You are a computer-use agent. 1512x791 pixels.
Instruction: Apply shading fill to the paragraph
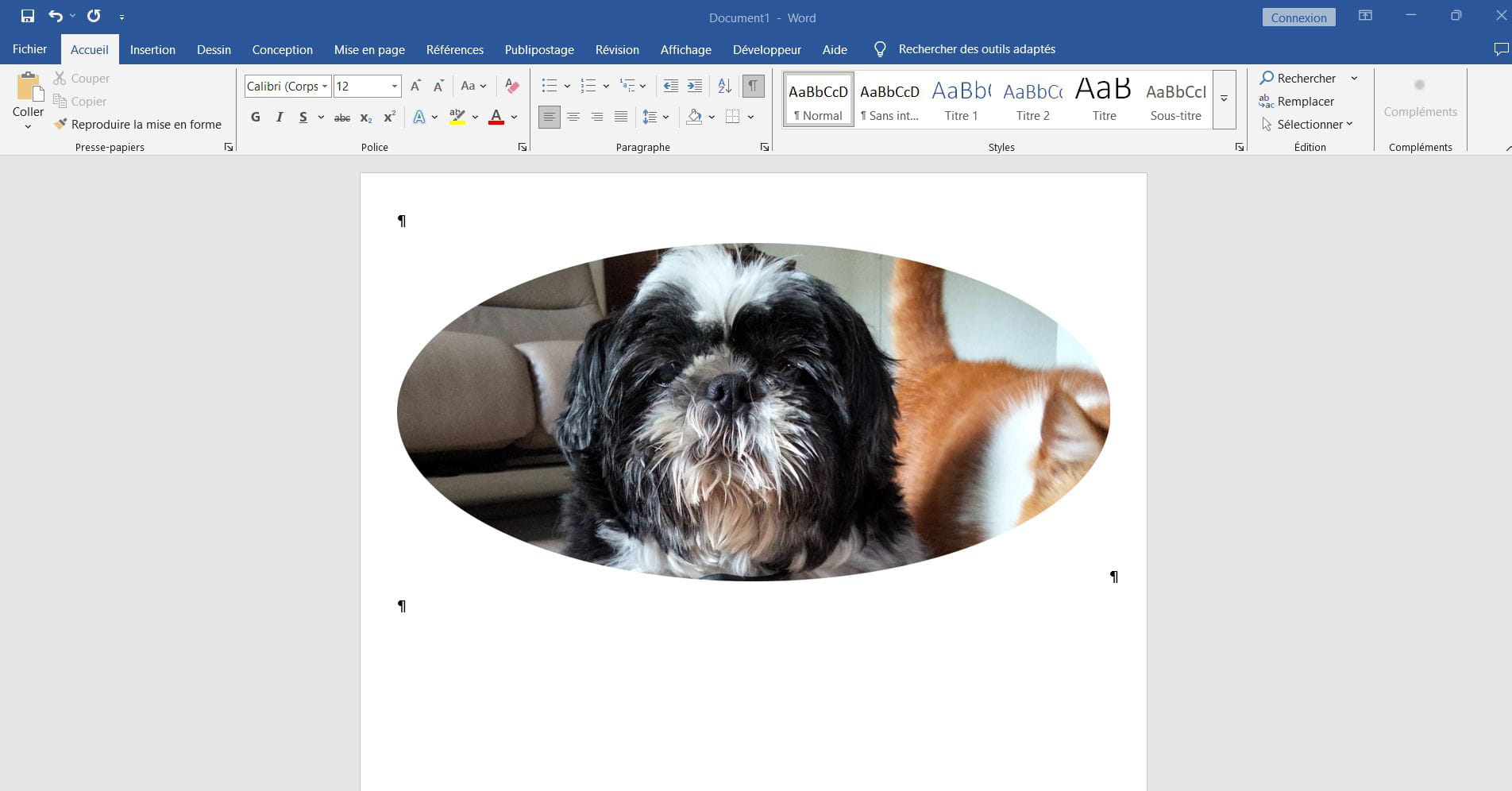click(694, 118)
